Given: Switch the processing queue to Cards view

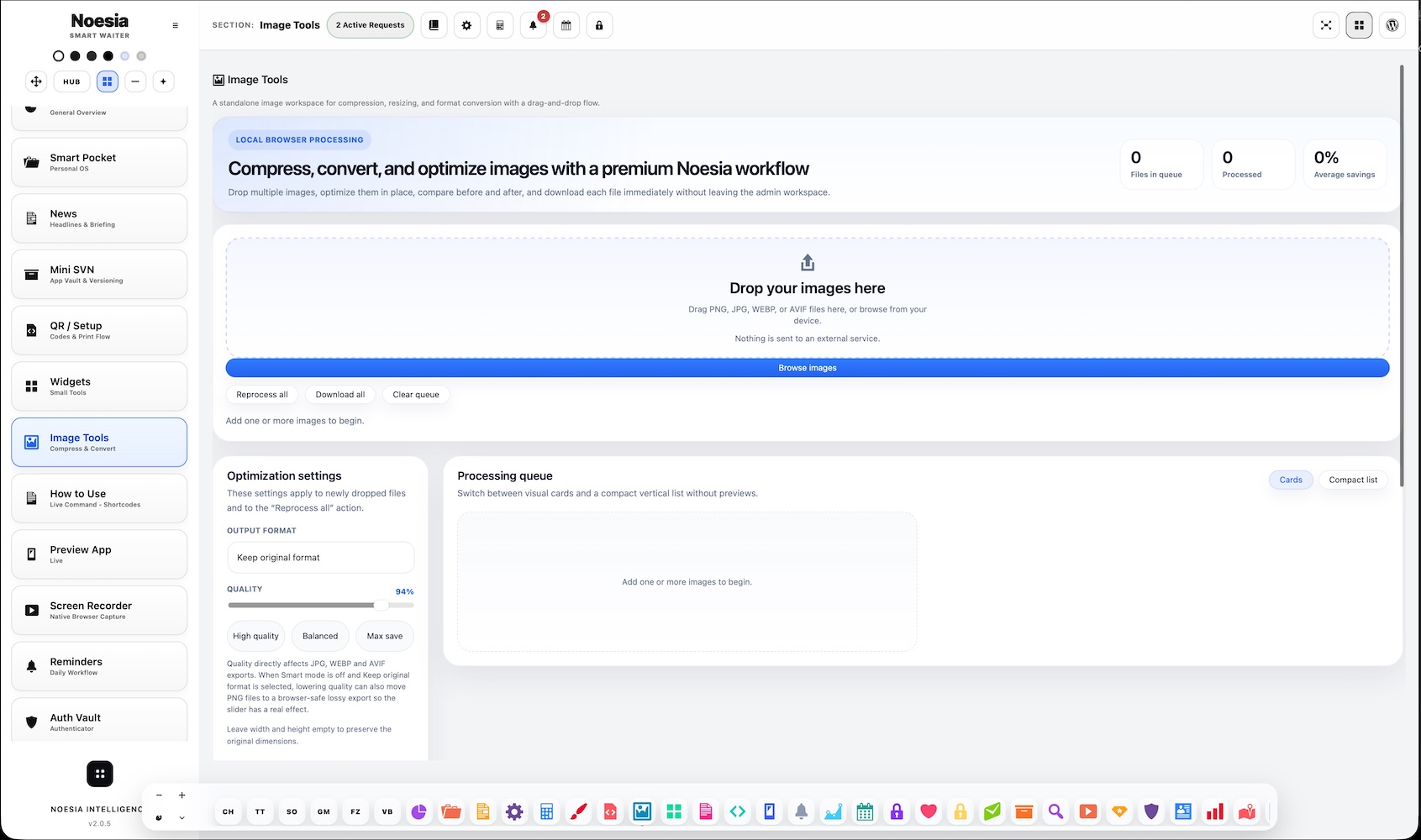Looking at the screenshot, I should coord(1291,480).
